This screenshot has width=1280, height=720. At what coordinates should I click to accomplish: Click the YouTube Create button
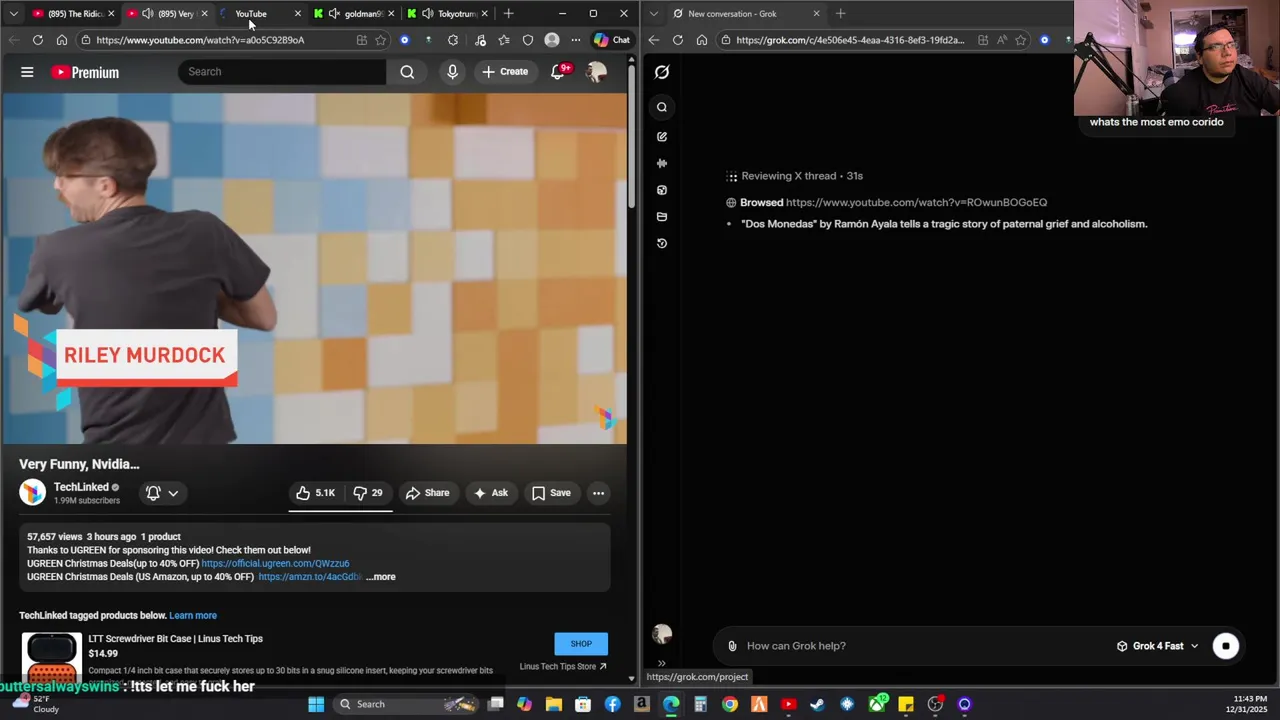pos(505,72)
